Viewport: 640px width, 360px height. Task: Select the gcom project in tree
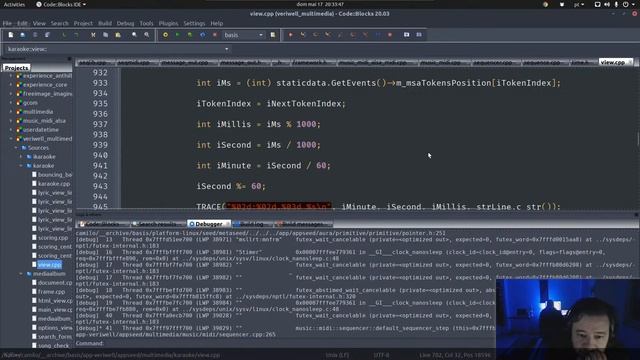(x=31, y=103)
